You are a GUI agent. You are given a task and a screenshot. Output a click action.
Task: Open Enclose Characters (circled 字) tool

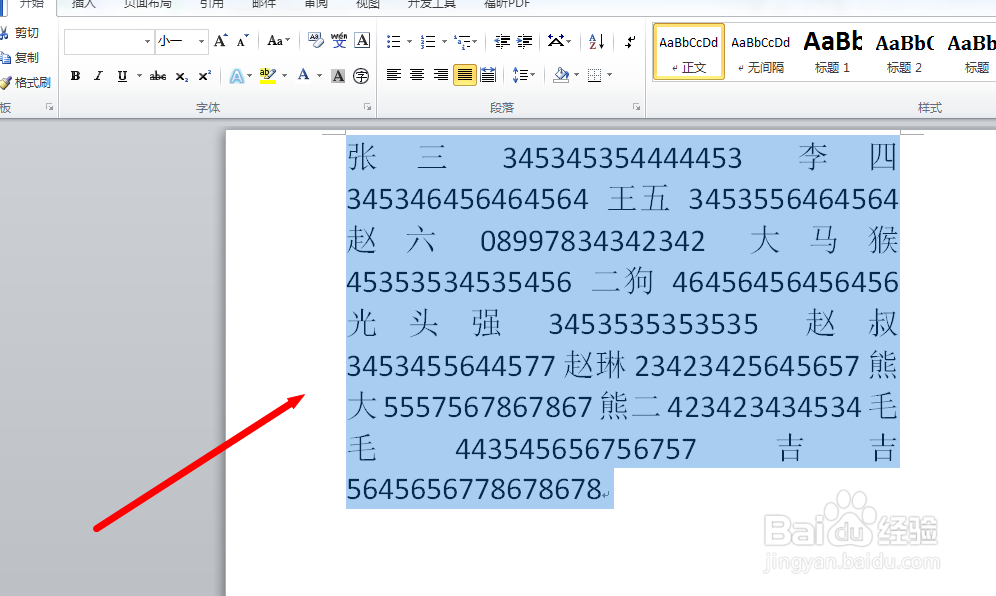[361, 76]
